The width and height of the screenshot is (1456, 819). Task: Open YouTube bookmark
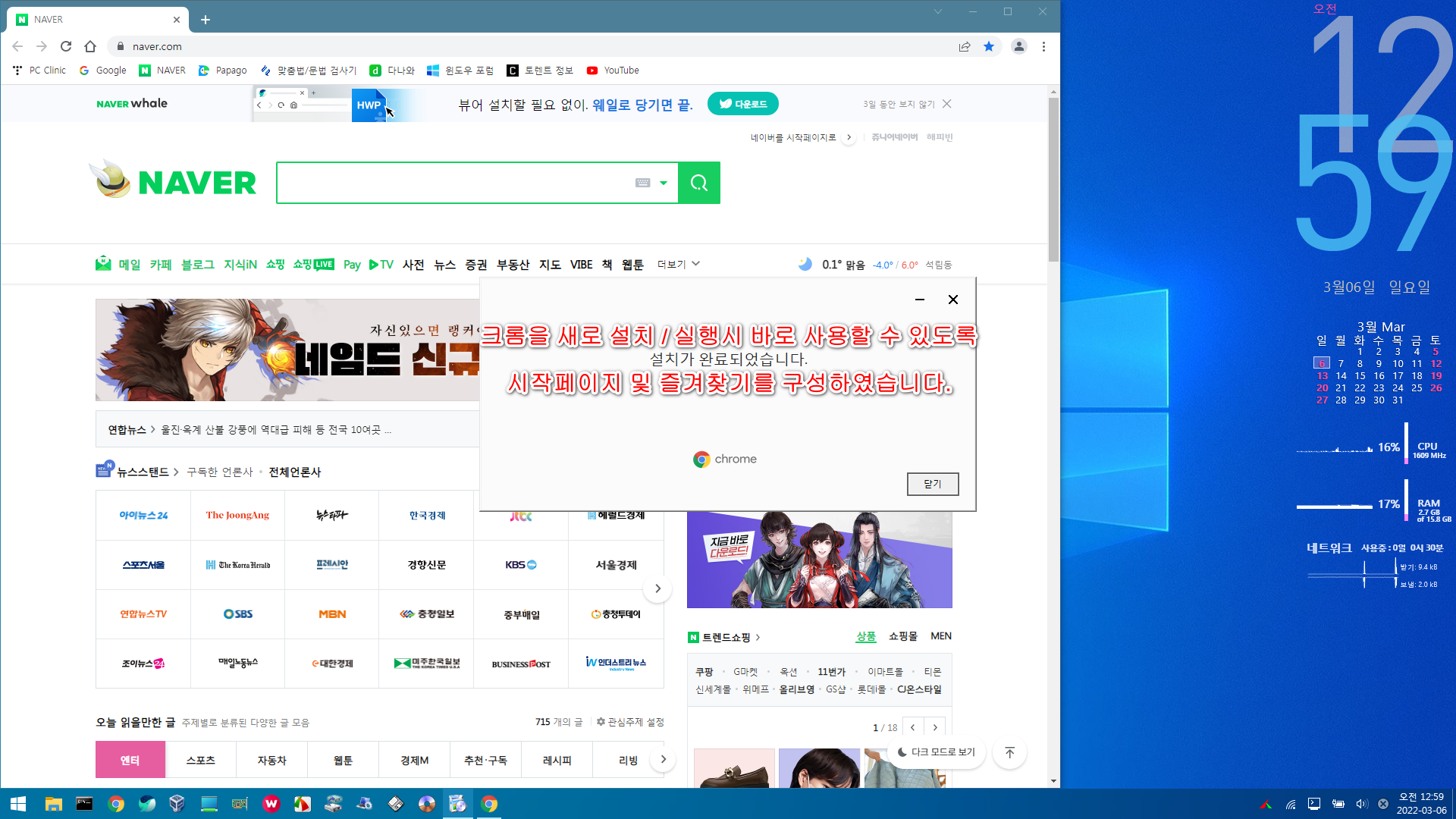613,71
